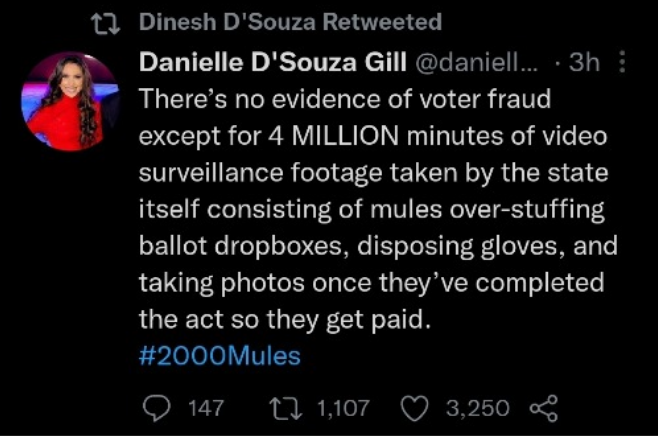Open Danielle D'Souza Gill's profile picture
The height and width of the screenshot is (436, 658).
point(70,101)
